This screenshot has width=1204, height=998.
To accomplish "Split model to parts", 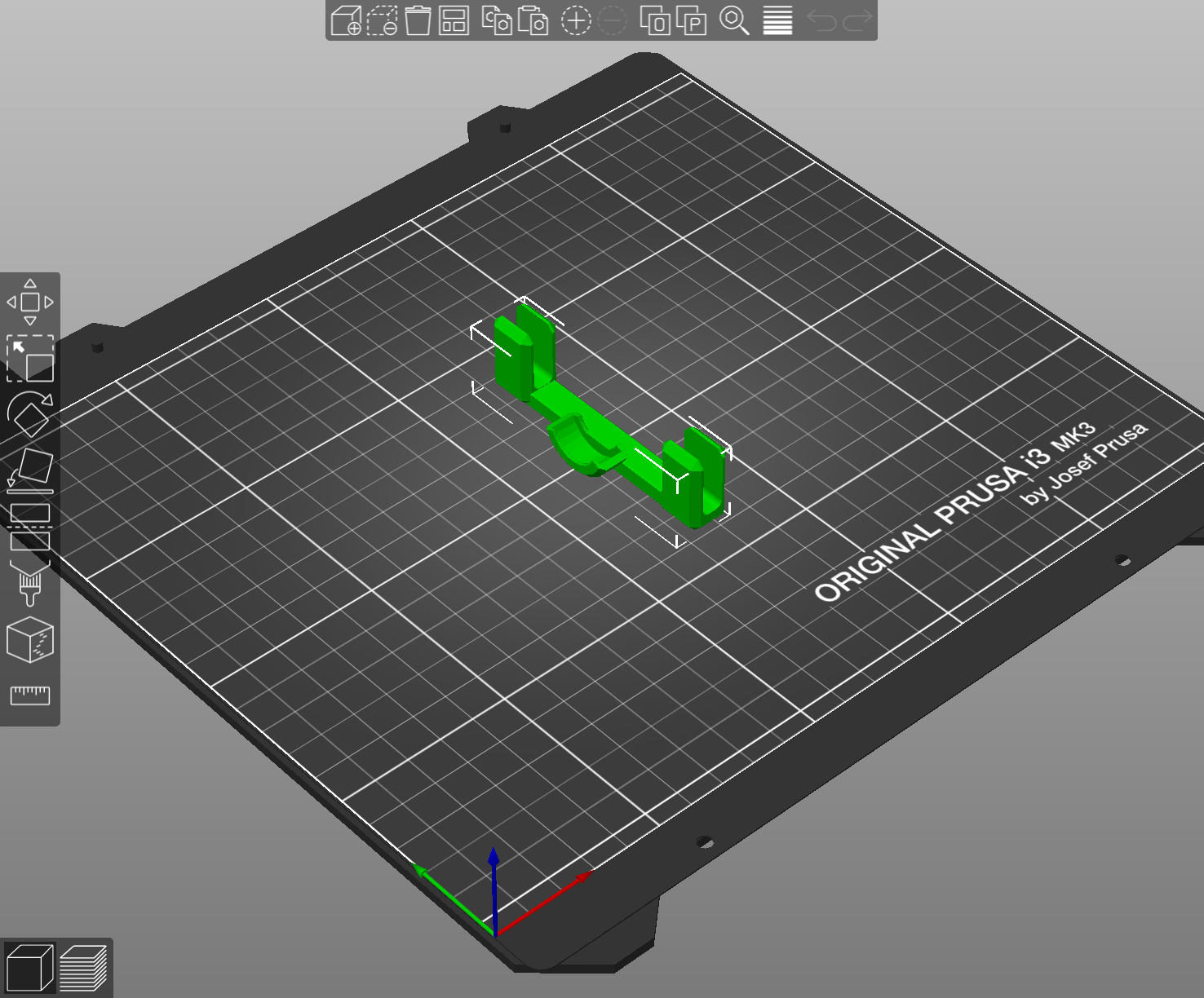I will click(x=692, y=20).
